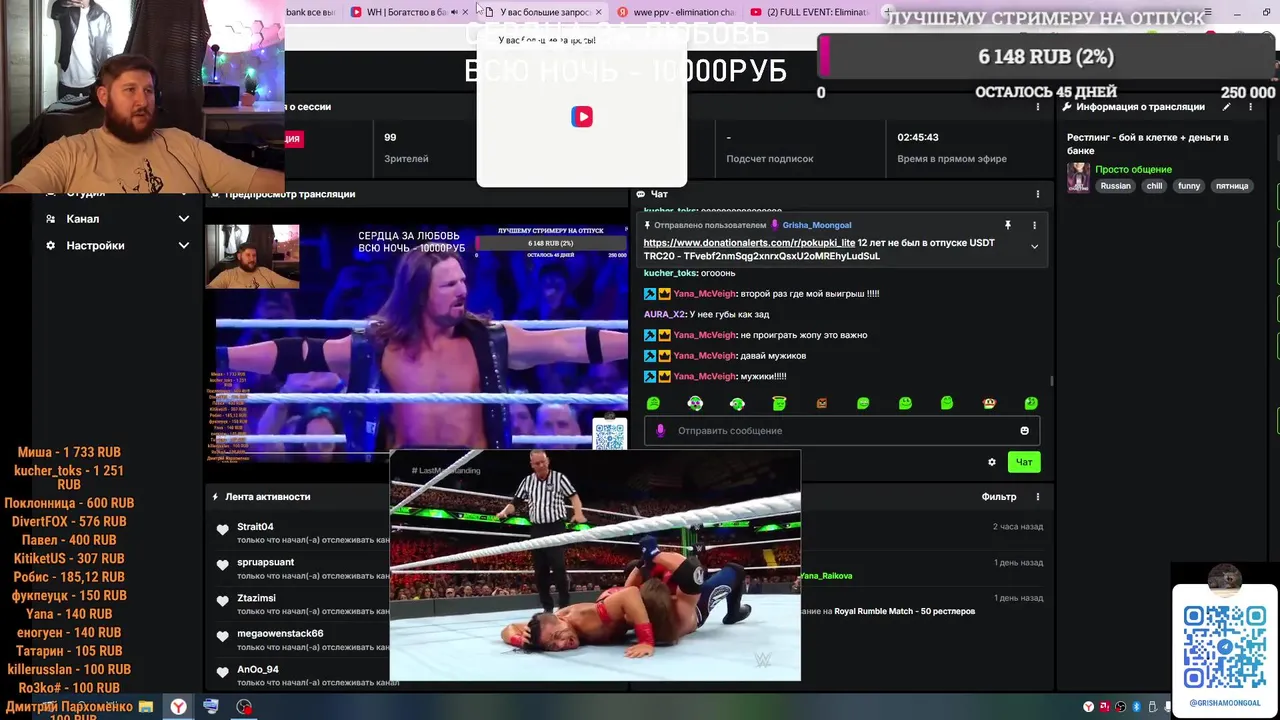Expand pinned message with chevron arrow
Viewport: 1280px width, 720px height.
coord(1034,246)
